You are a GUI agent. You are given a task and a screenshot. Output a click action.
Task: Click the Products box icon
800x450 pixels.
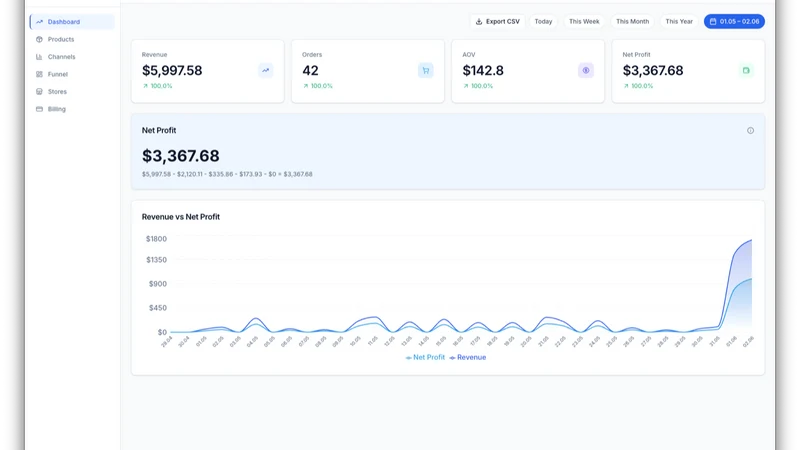coord(39,39)
